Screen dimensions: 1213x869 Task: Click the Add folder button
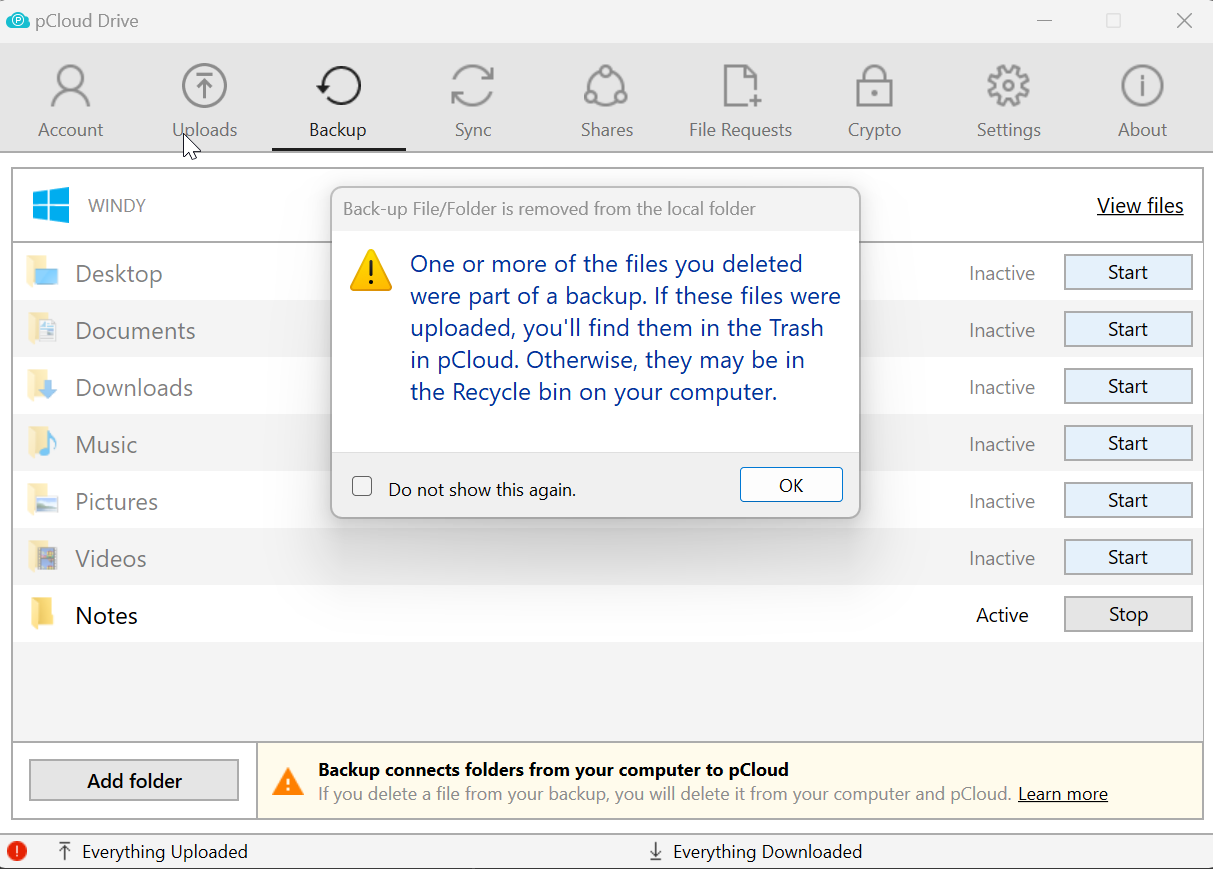[134, 781]
